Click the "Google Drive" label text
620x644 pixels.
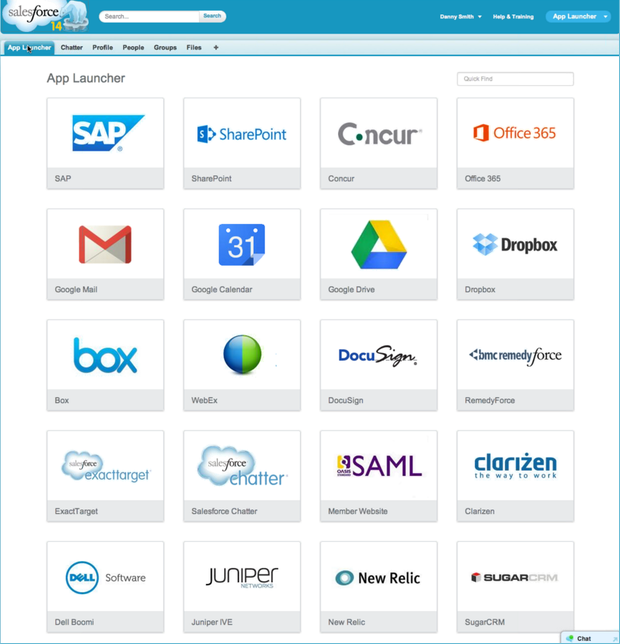[x=351, y=290]
